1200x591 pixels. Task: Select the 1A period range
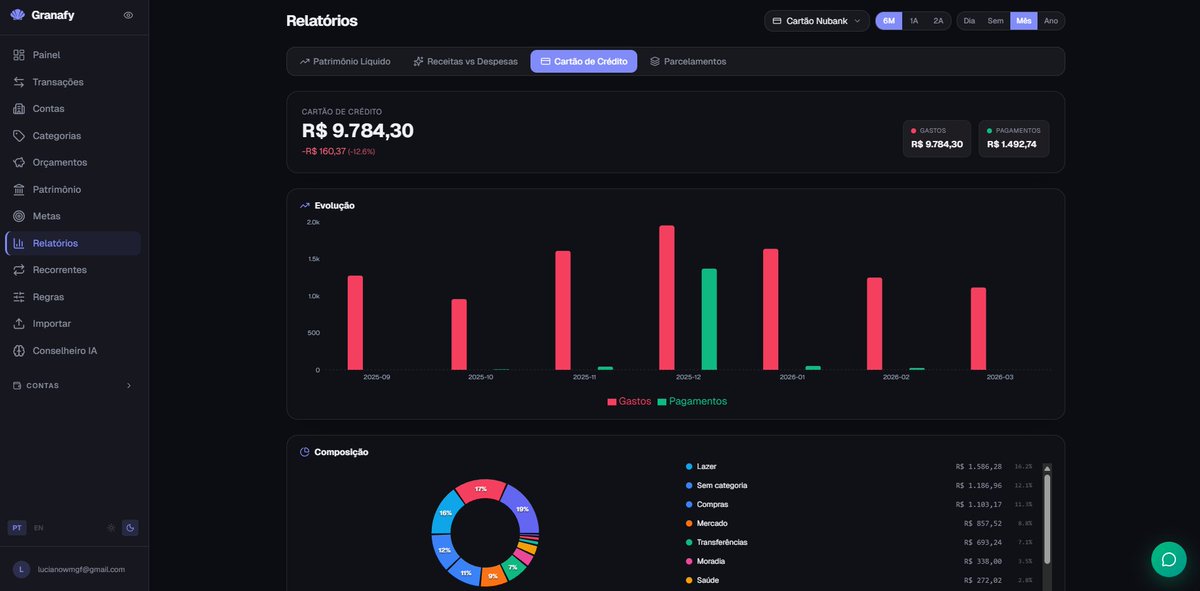point(914,21)
